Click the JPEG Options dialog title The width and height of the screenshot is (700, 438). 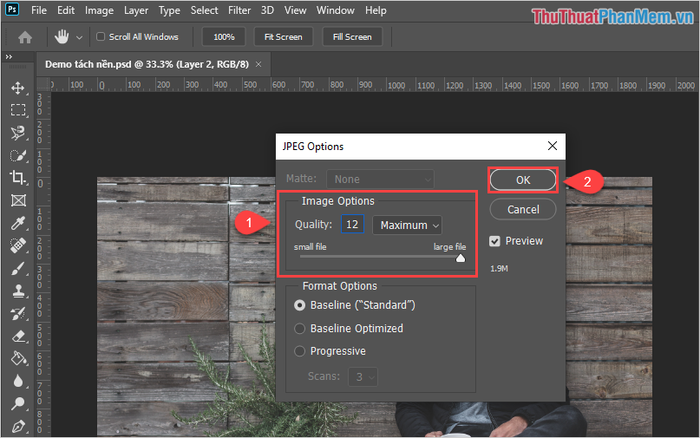(313, 146)
